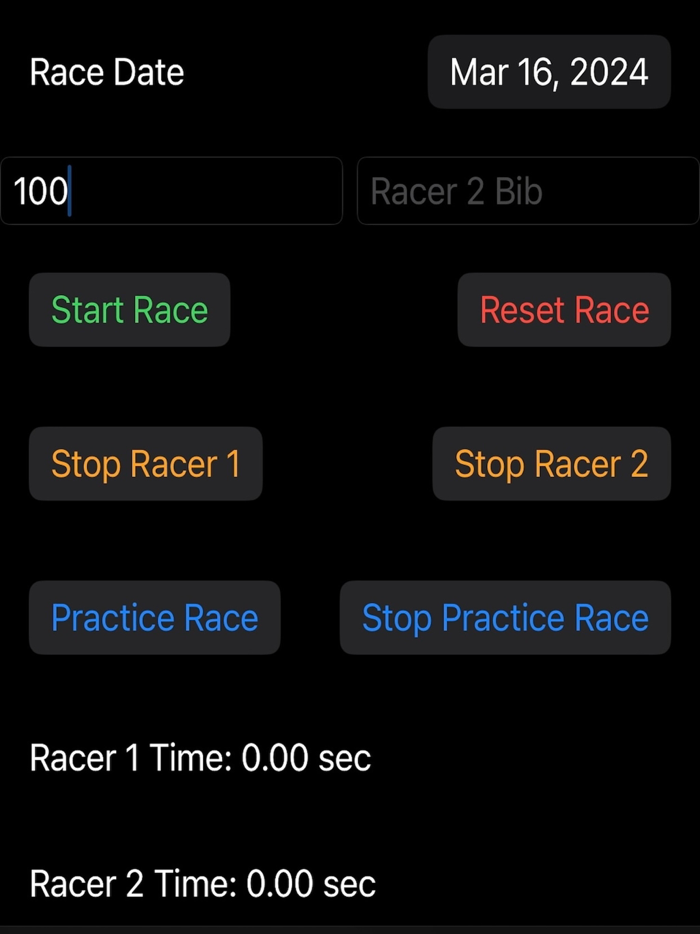Choose the date button to change race date
The height and width of the screenshot is (934, 700).
tap(549, 71)
